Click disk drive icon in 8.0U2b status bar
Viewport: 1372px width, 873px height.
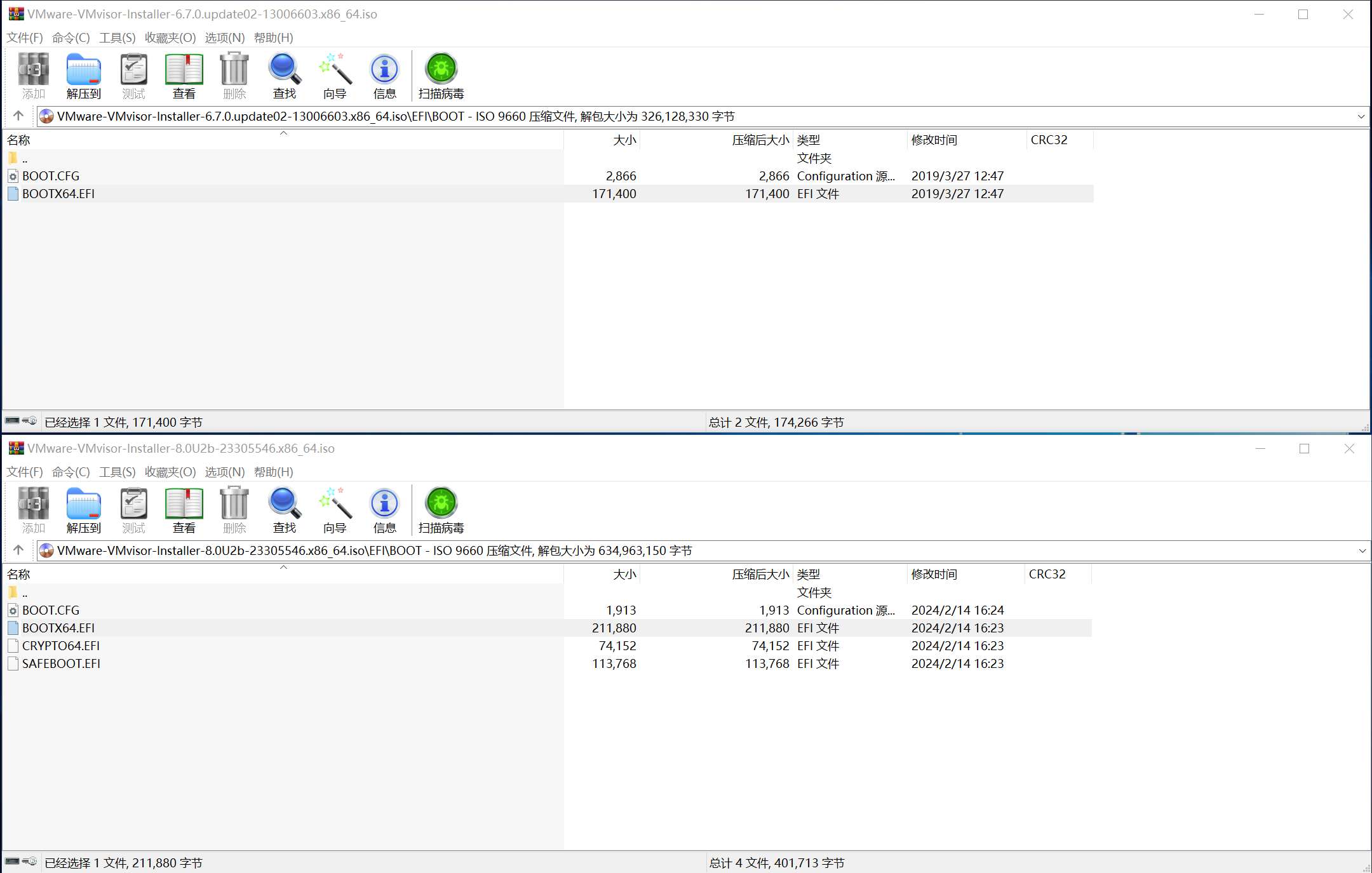12,861
